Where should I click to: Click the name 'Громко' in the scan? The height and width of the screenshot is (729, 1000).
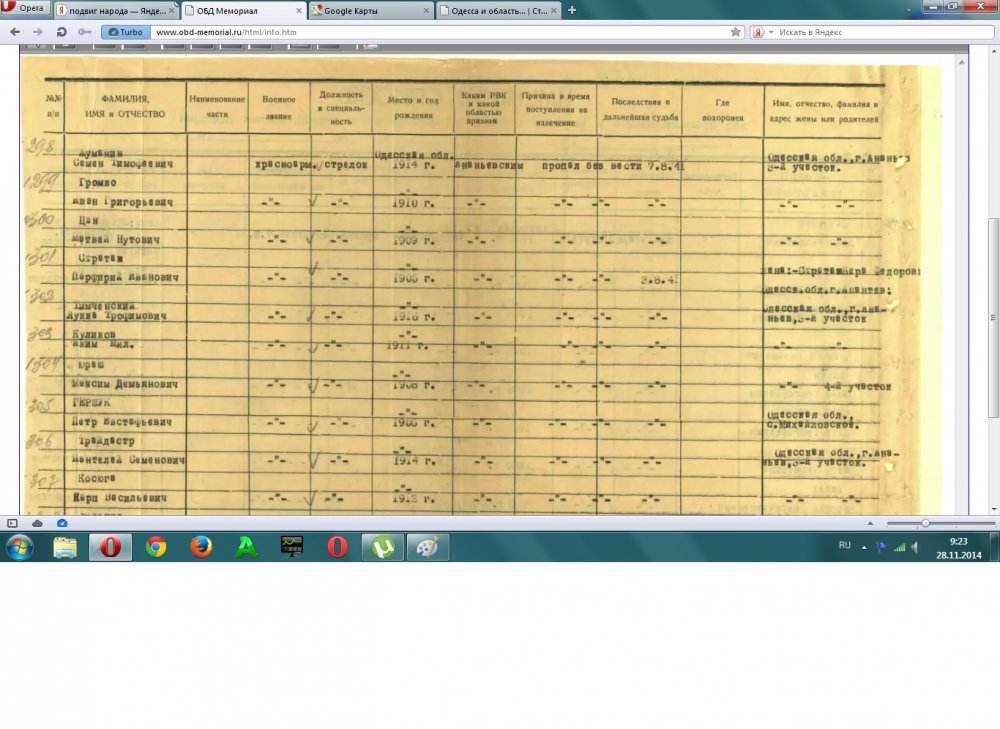[x=98, y=183]
